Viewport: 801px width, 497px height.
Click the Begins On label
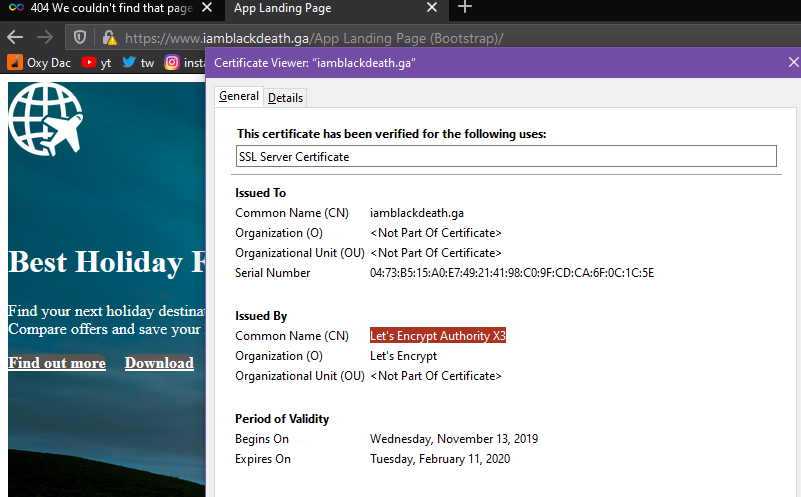tap(262, 439)
